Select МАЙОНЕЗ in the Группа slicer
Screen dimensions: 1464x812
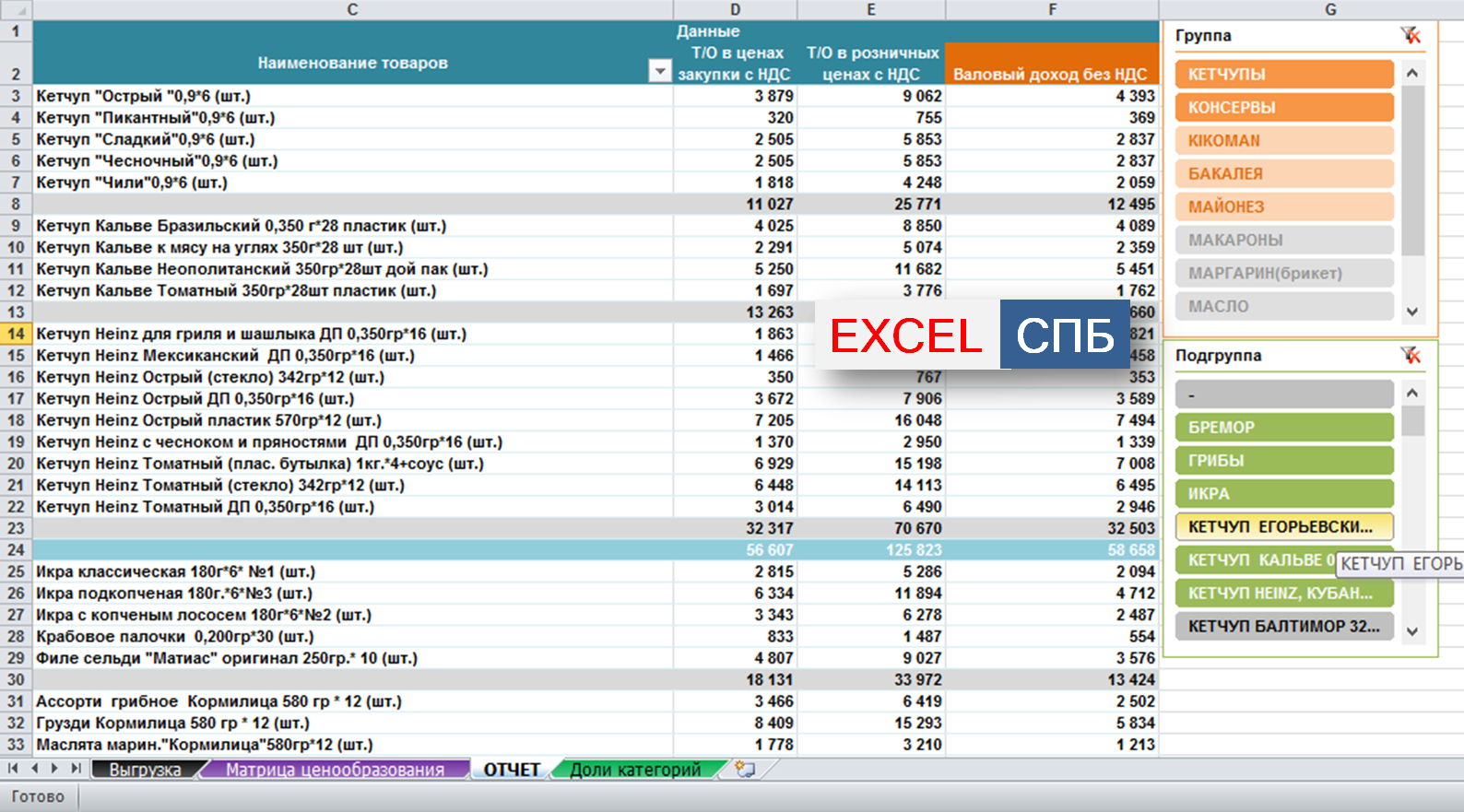[1283, 207]
